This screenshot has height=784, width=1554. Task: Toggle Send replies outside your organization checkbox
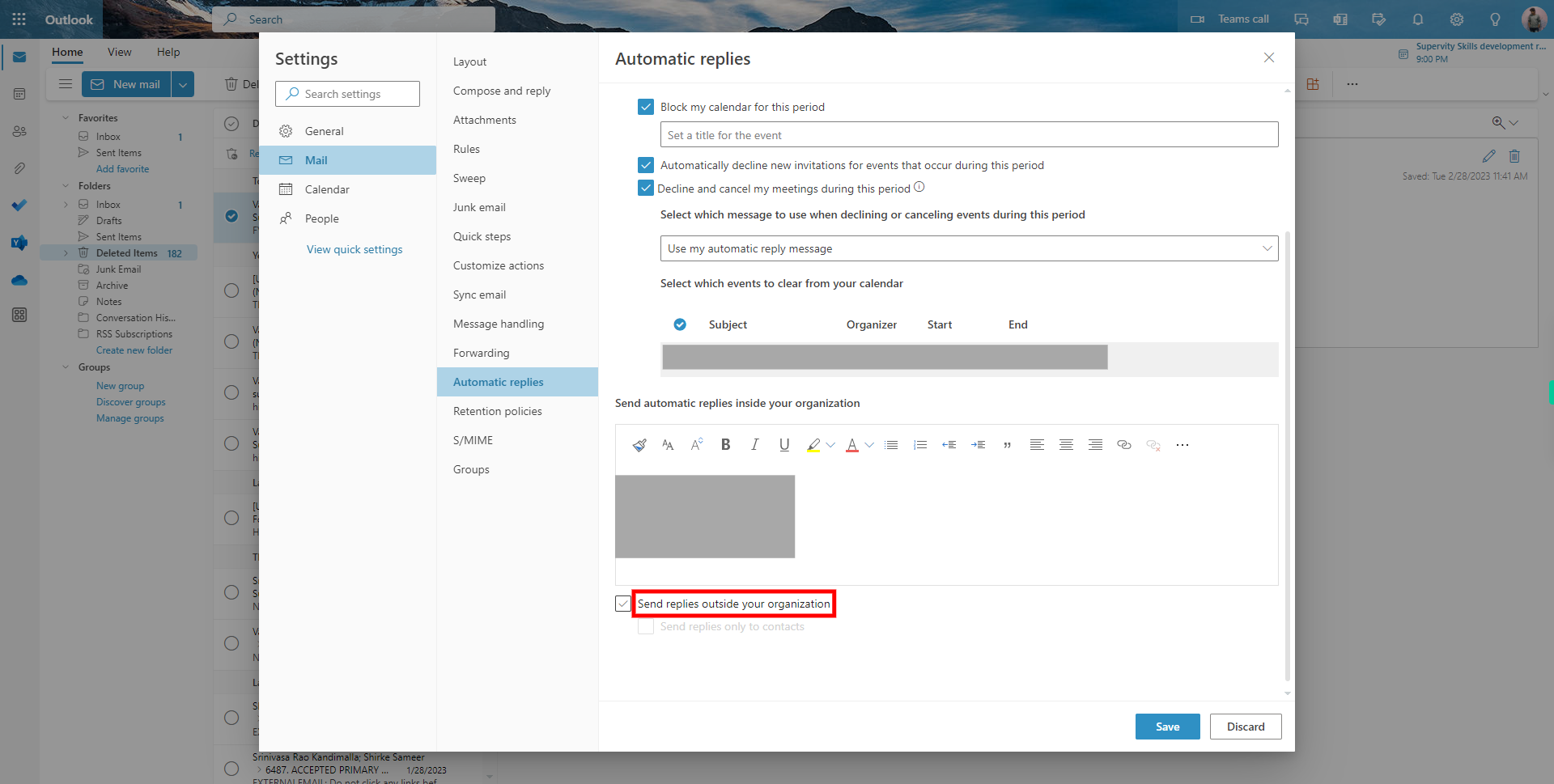coord(623,604)
